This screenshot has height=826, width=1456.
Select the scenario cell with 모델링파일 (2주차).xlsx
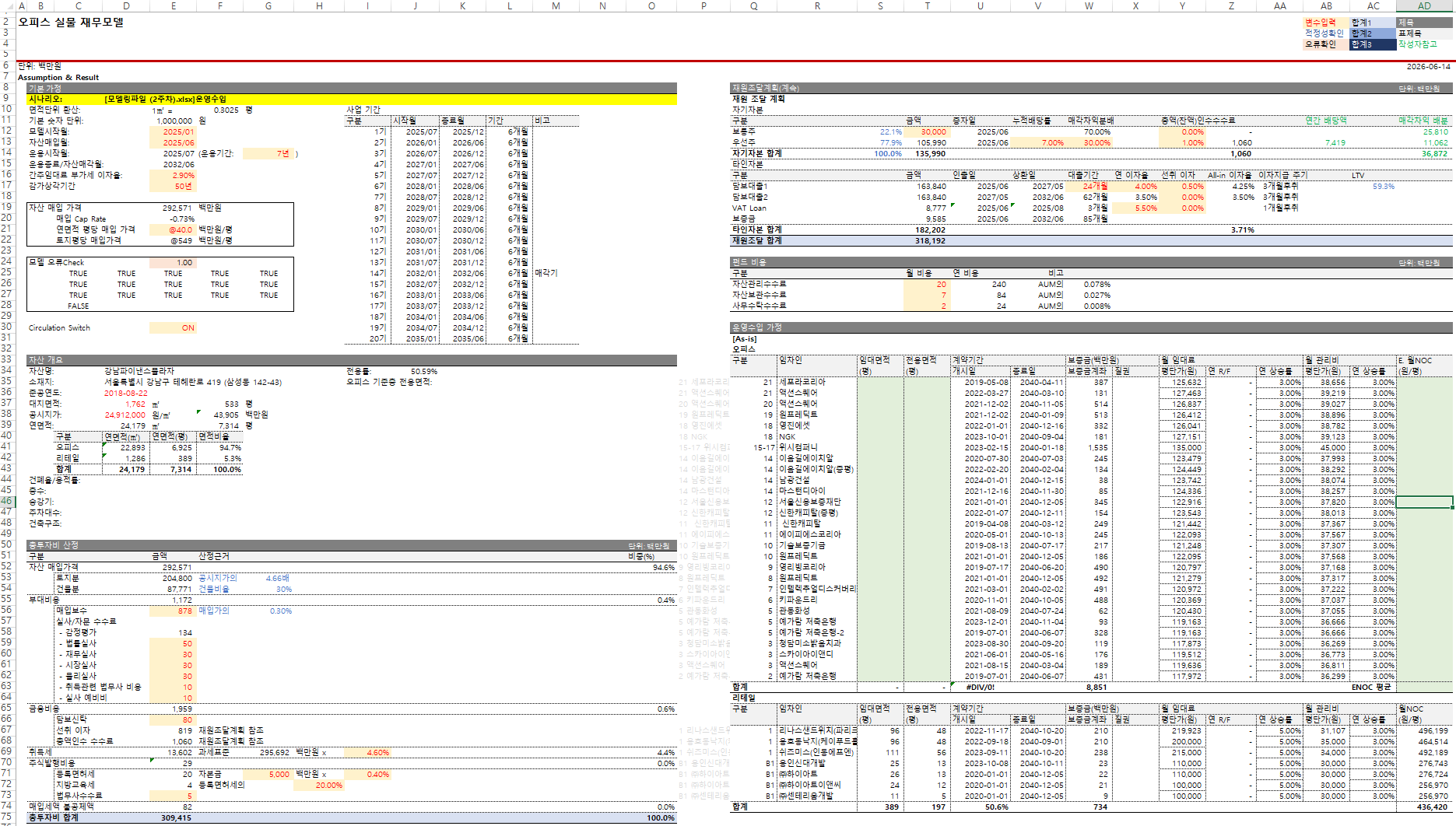coord(166,99)
